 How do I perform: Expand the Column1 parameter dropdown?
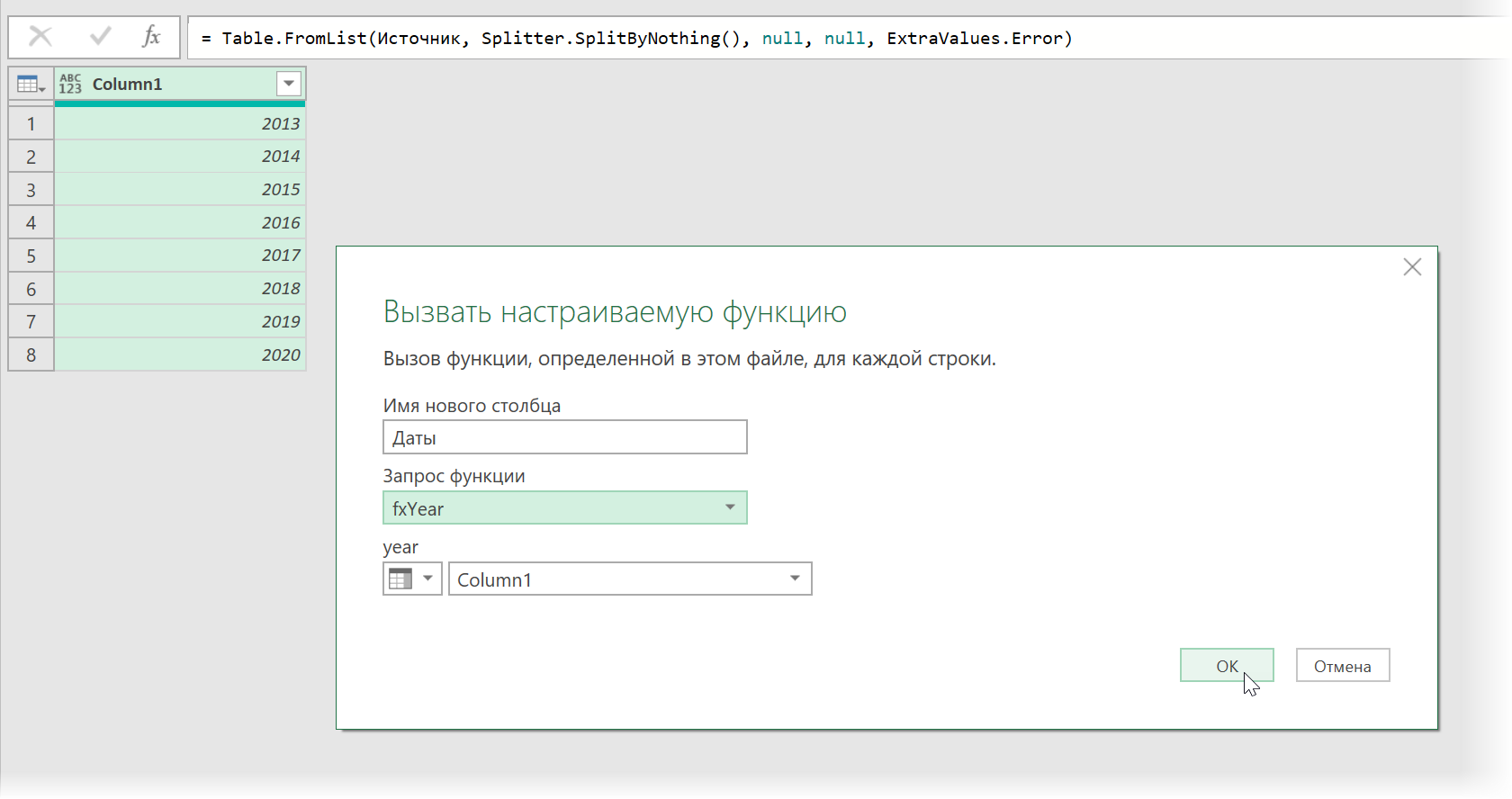pyautogui.click(x=630, y=579)
